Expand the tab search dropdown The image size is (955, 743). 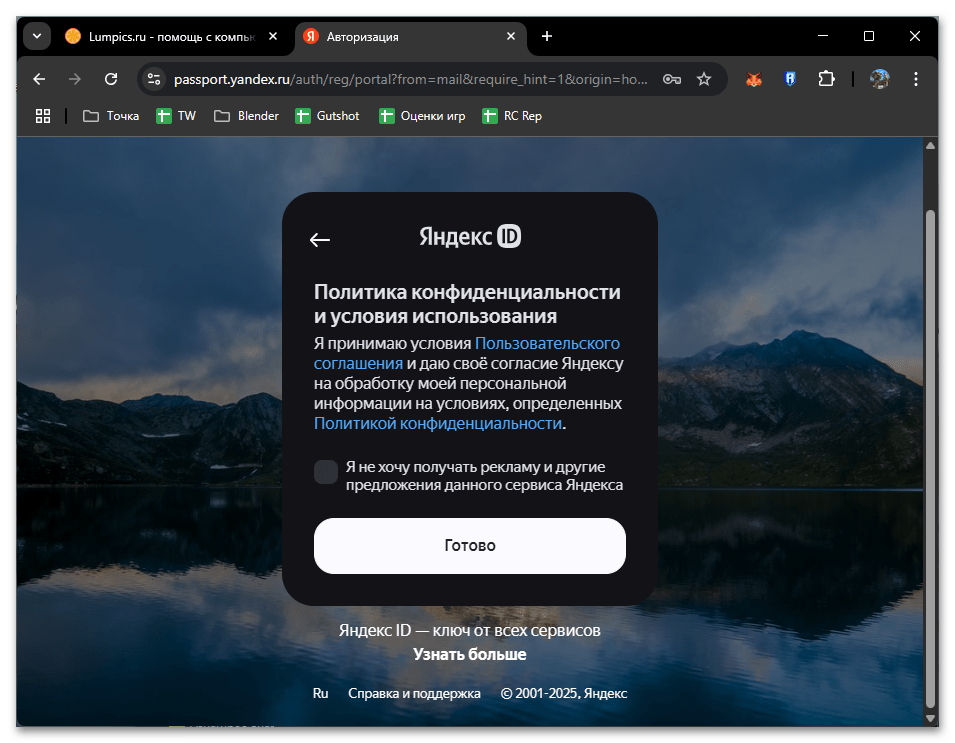37,37
